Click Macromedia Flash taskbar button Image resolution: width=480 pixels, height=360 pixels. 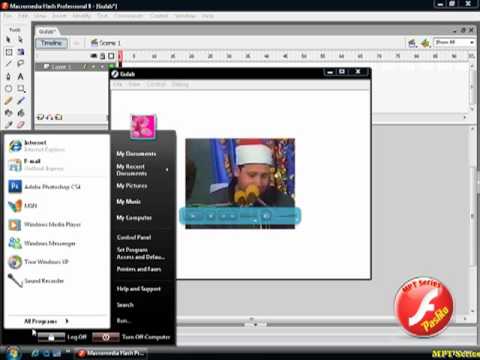coord(110,353)
